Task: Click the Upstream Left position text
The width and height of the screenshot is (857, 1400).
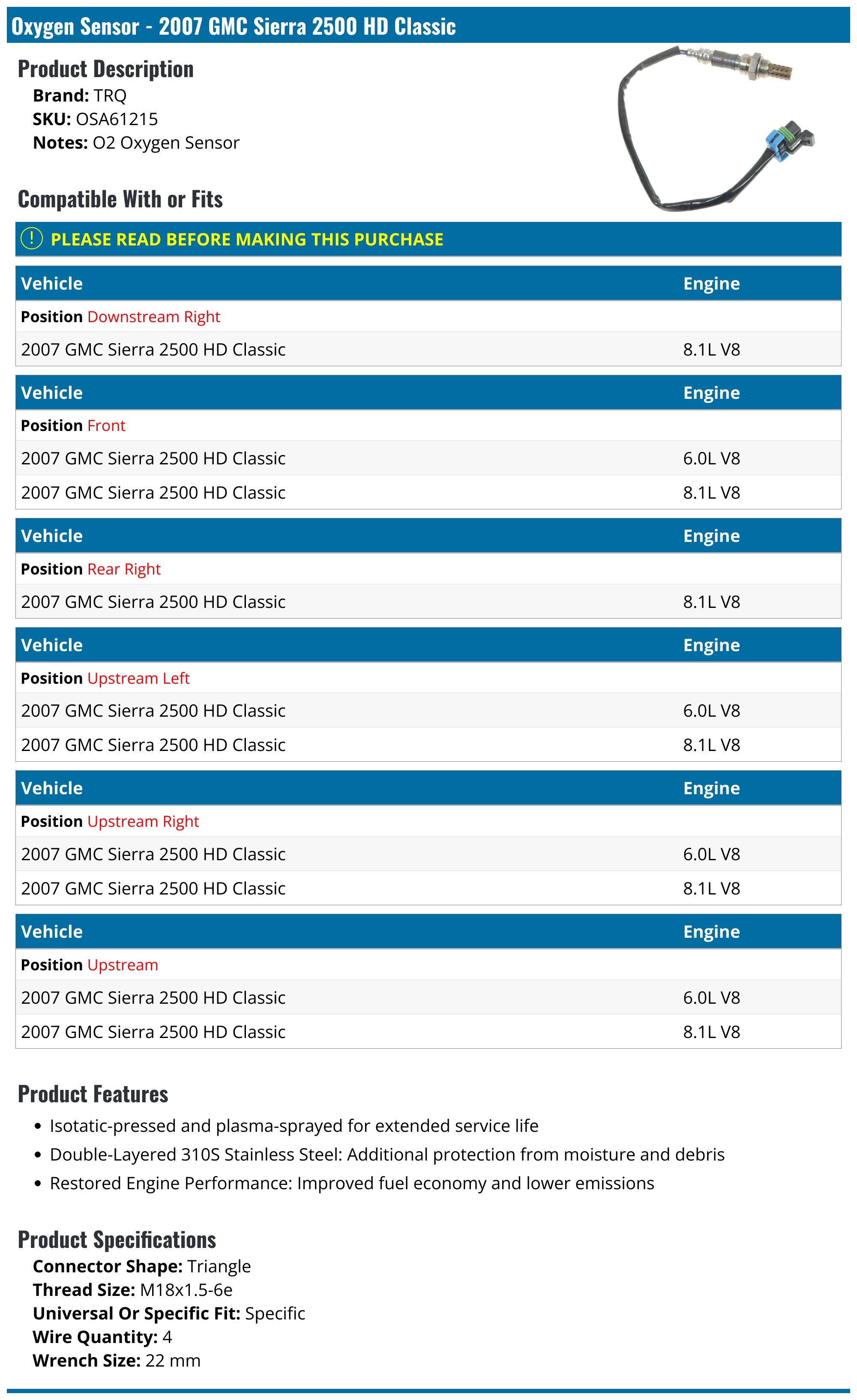Action: click(x=138, y=679)
